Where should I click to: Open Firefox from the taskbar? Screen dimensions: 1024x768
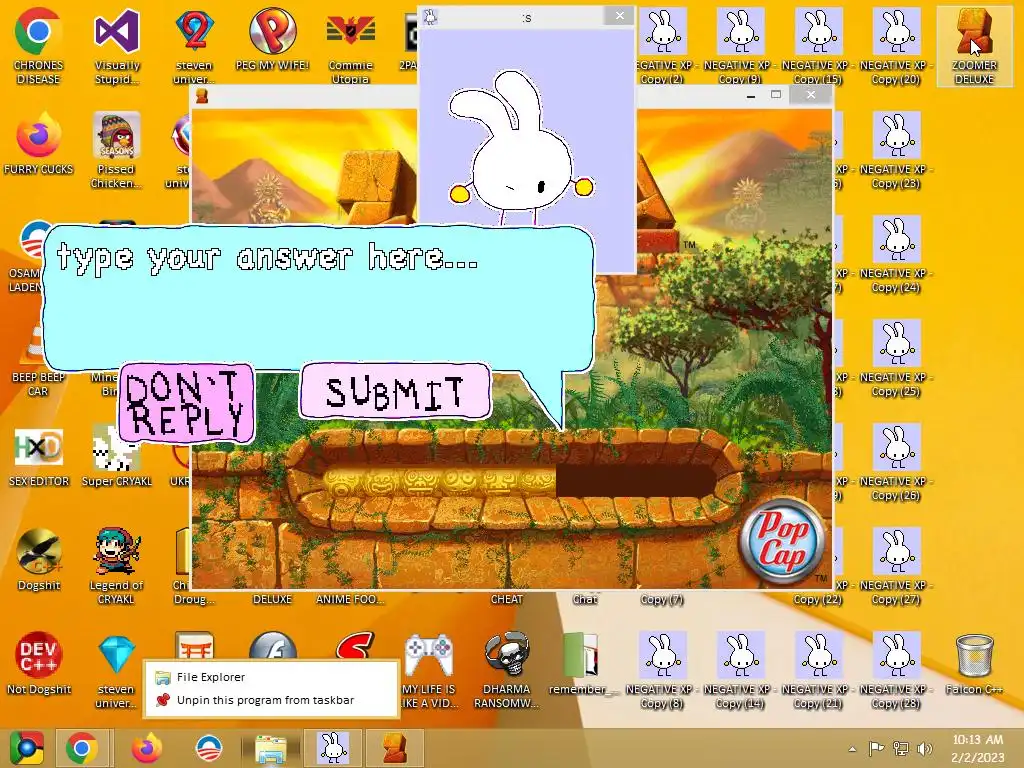pos(147,748)
